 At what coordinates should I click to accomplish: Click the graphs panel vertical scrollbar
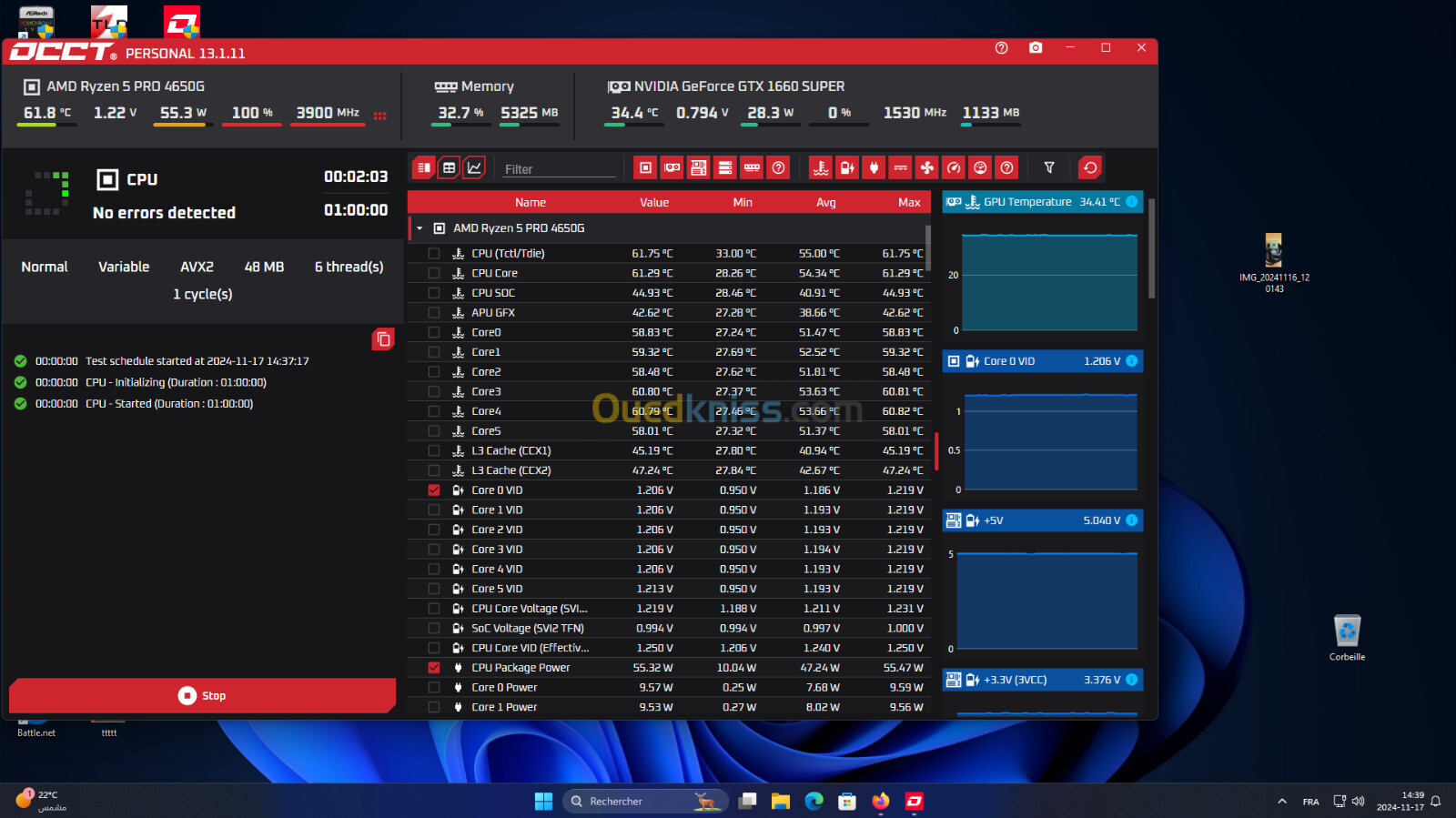coord(1151,248)
